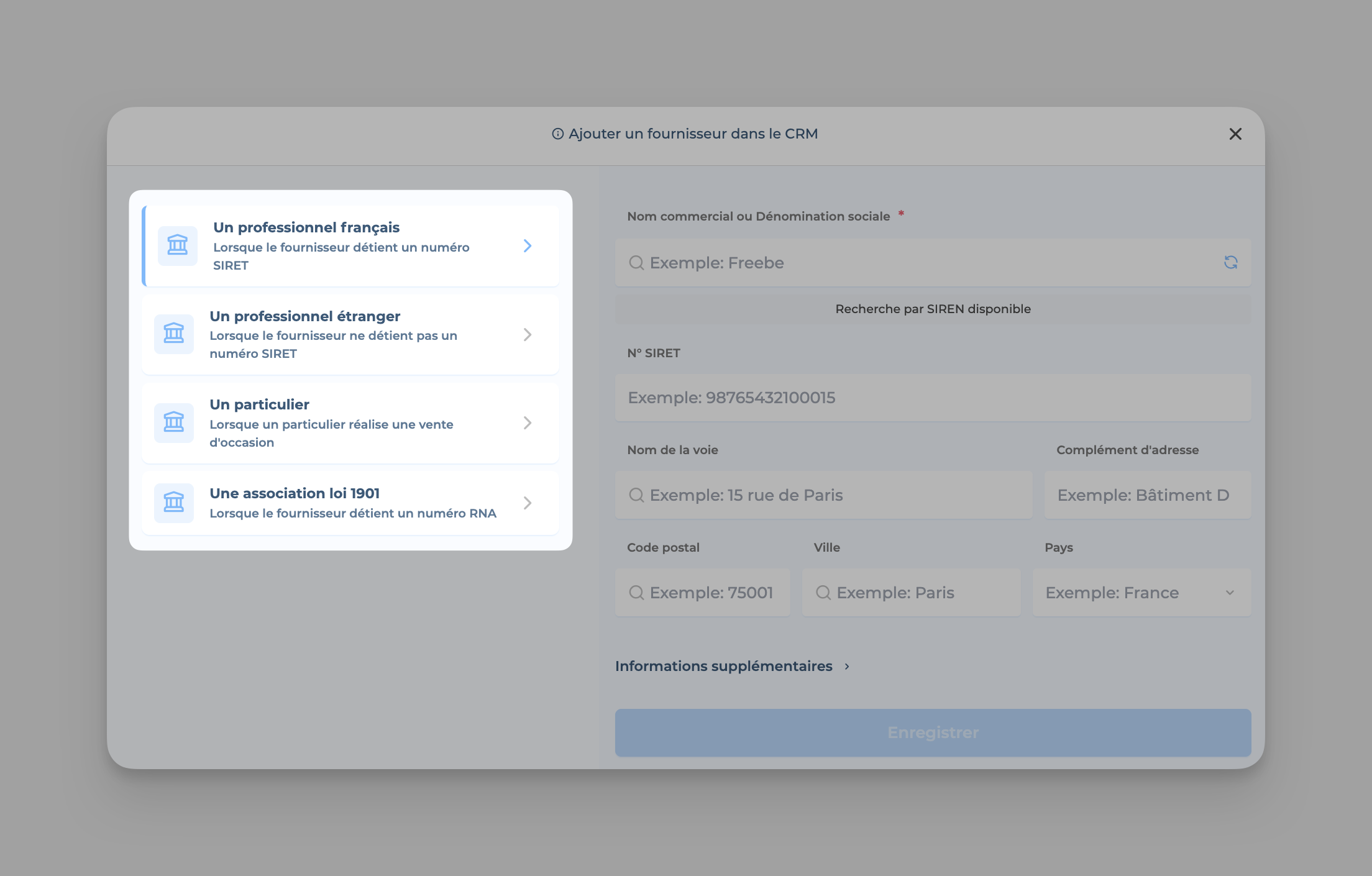Click info icon next to modal title
Image resolution: width=1372 pixels, height=876 pixels.
click(557, 134)
